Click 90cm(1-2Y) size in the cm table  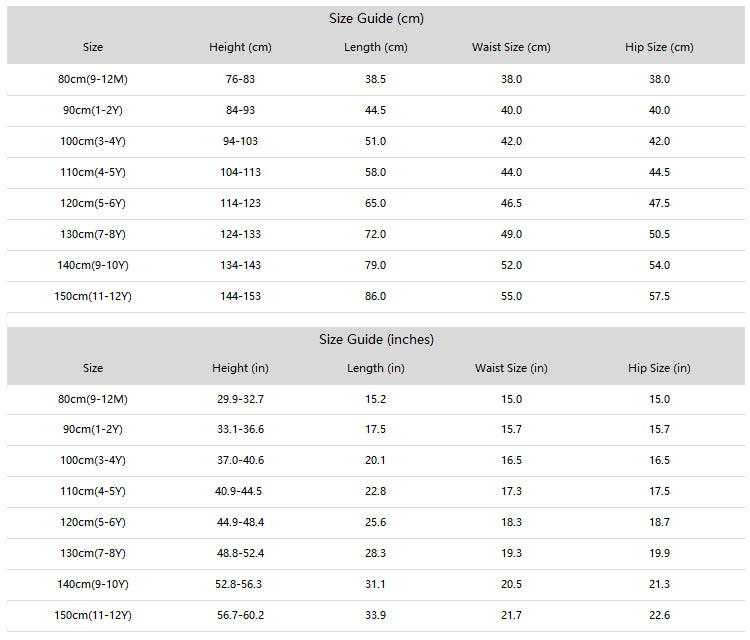[93, 110]
